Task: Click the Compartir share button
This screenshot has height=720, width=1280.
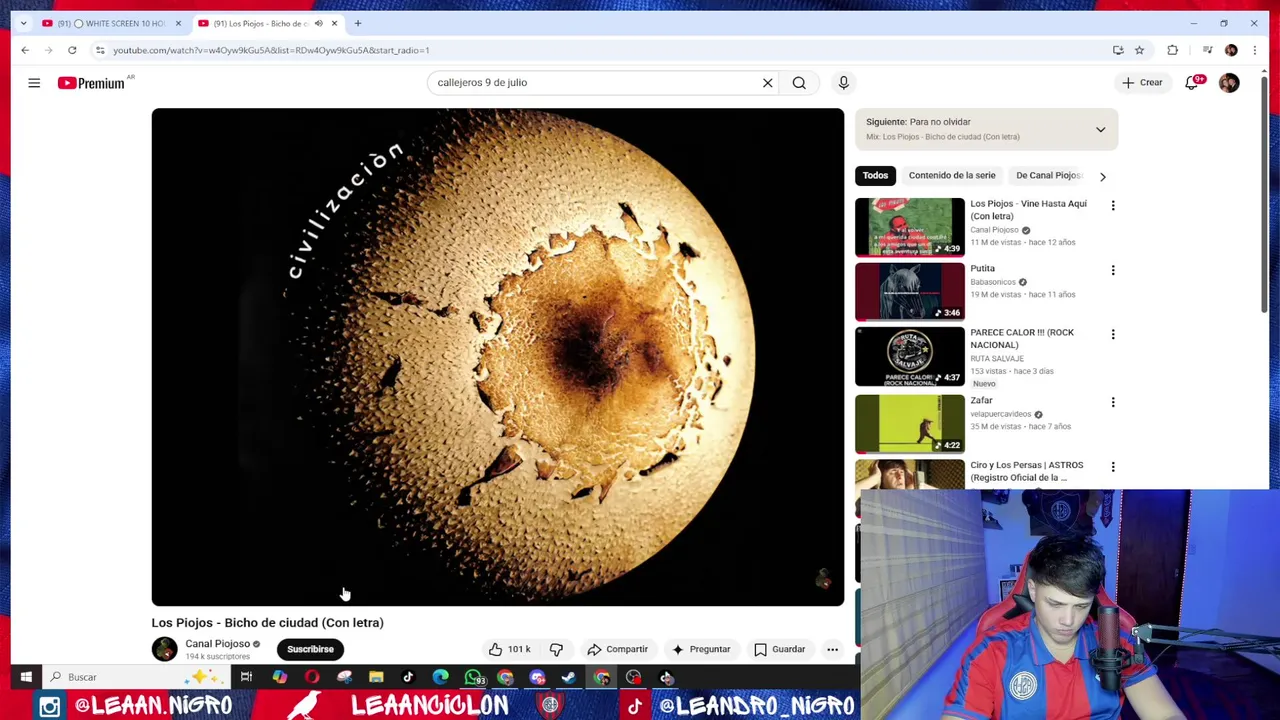Action: pos(617,649)
